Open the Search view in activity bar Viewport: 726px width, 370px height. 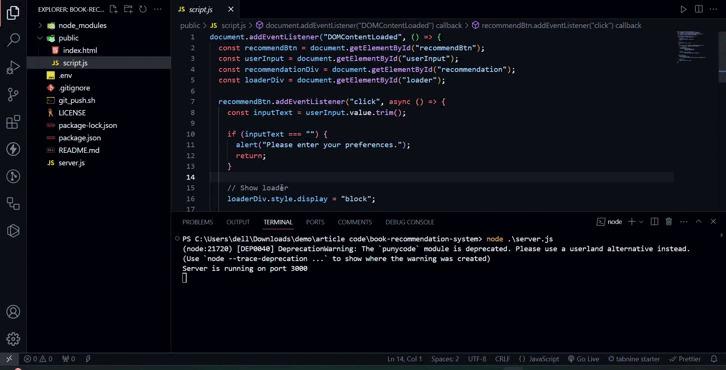tap(13, 40)
